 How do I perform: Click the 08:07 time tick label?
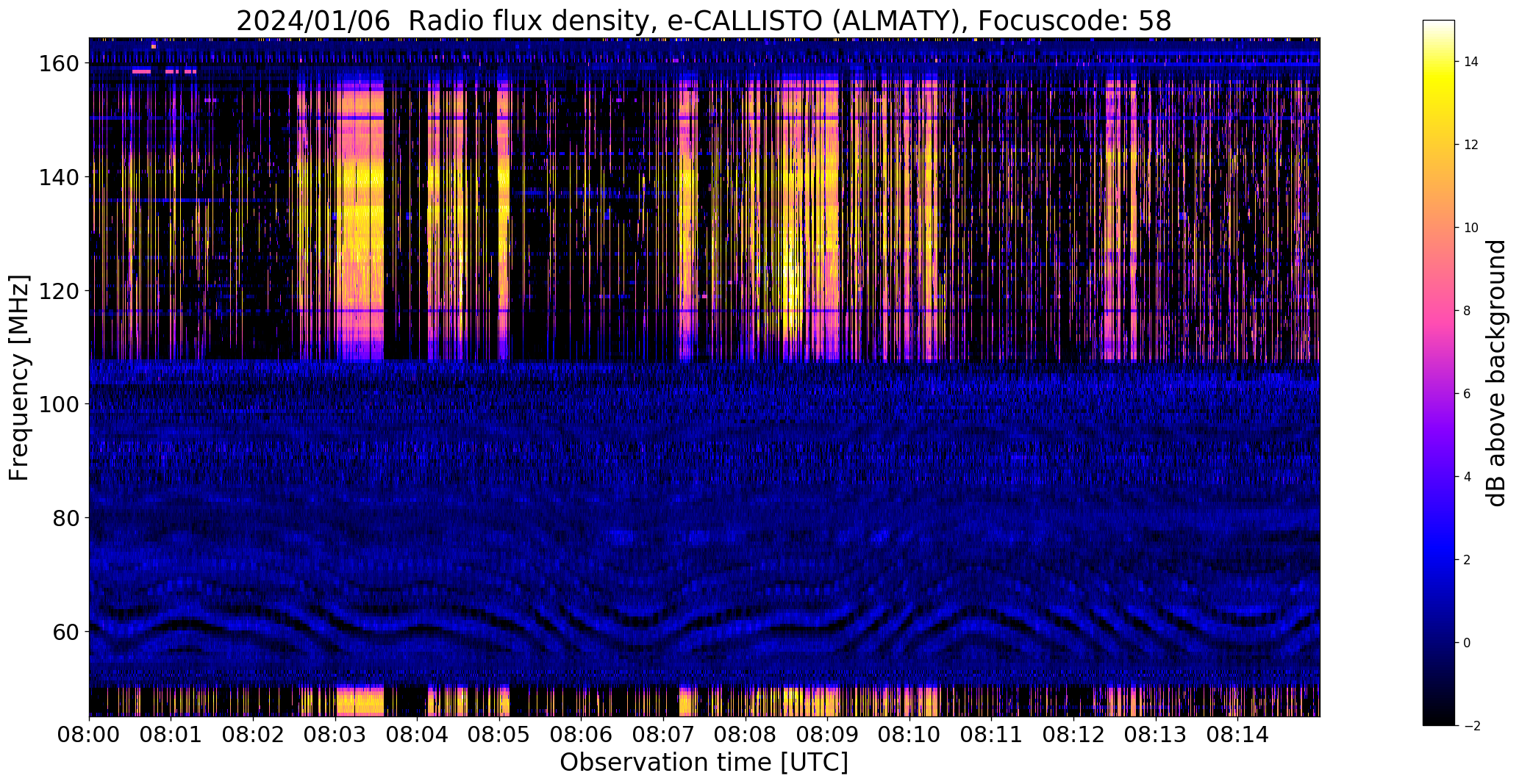click(x=663, y=734)
